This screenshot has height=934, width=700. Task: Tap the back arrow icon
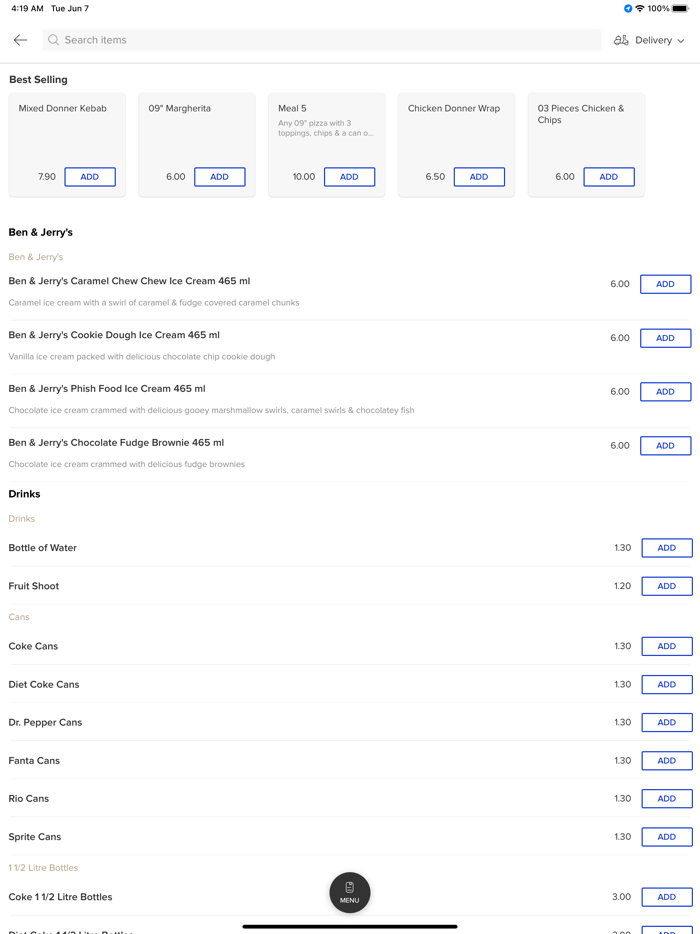click(x=20, y=40)
